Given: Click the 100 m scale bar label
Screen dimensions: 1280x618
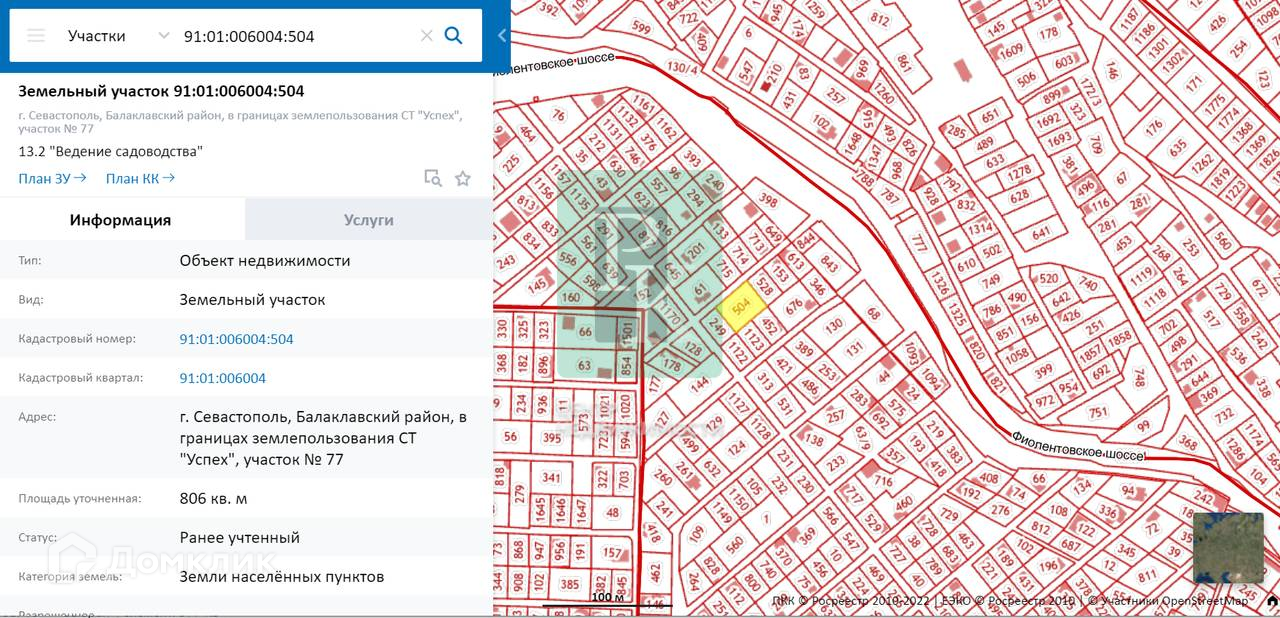Looking at the screenshot, I should pyautogui.click(x=606, y=598).
